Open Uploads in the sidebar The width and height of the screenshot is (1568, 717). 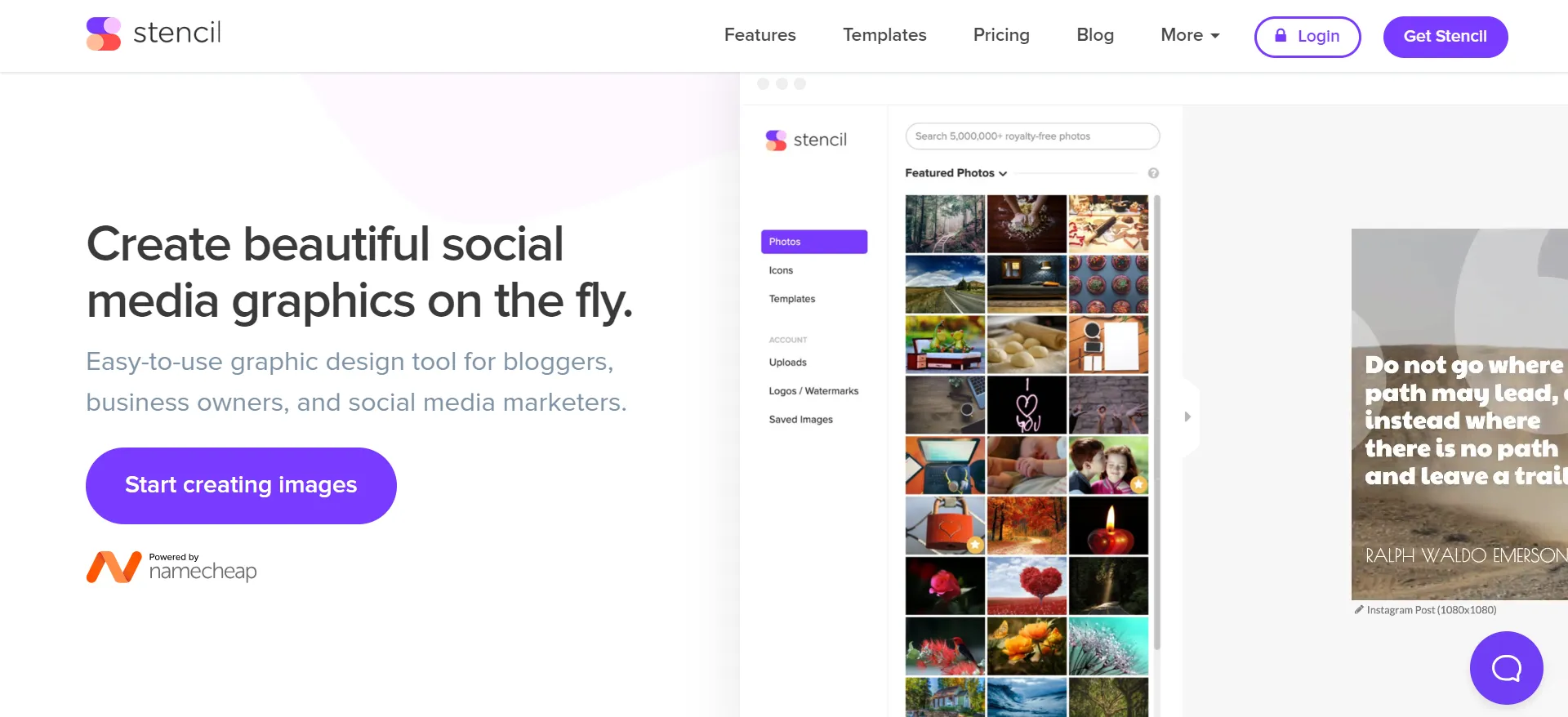787,363
